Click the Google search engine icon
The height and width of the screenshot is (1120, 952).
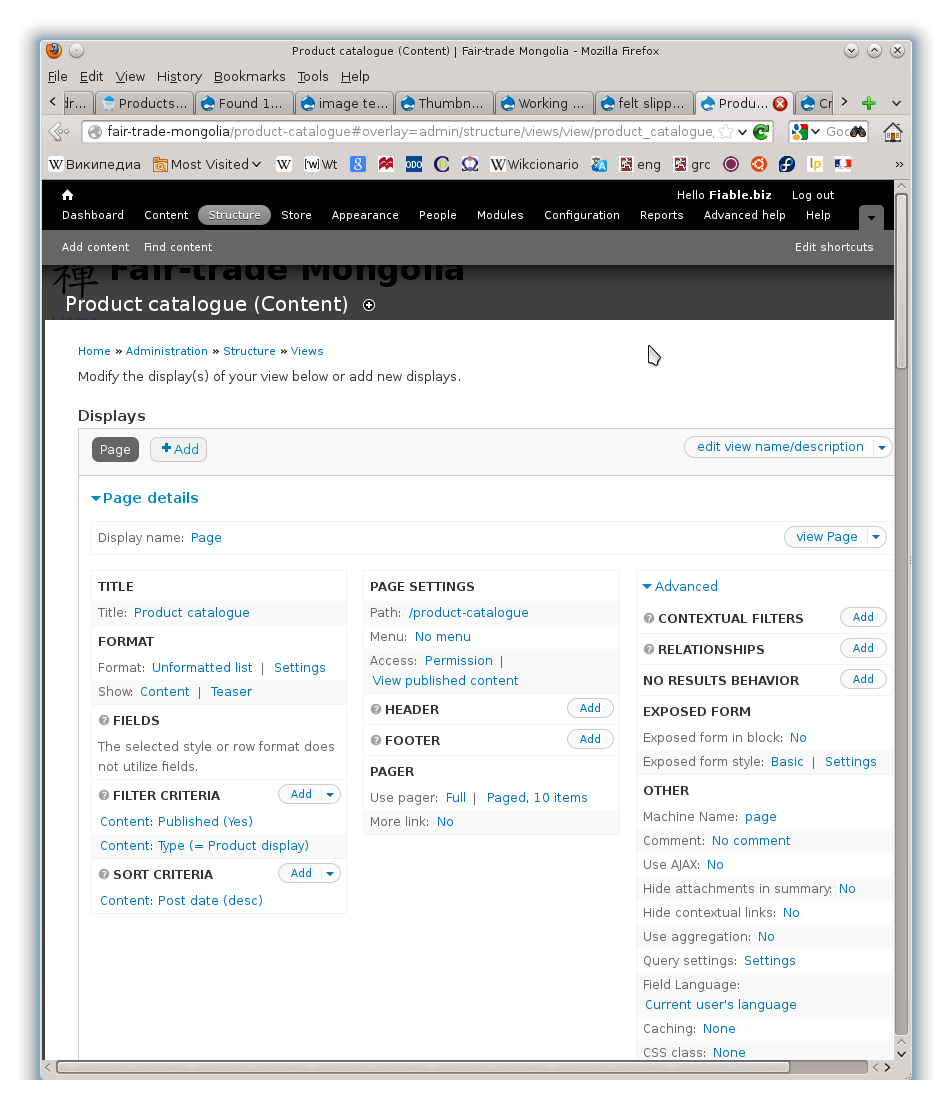pos(800,131)
